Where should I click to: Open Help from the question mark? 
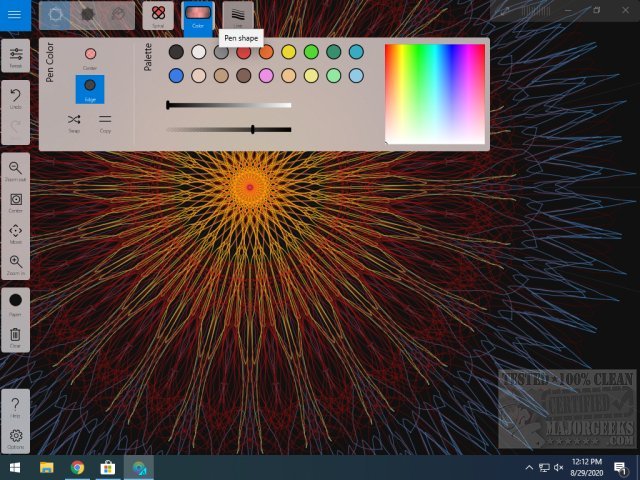tap(16, 407)
